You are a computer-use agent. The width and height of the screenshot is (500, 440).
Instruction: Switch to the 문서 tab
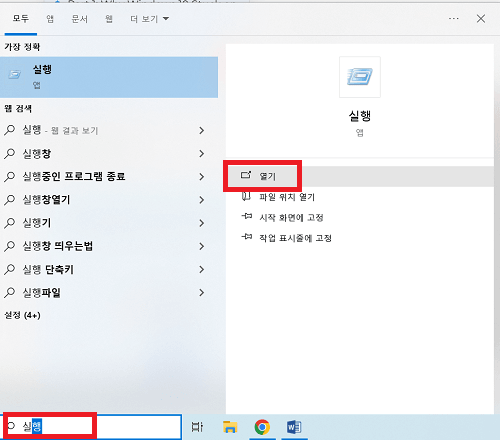coord(80,19)
